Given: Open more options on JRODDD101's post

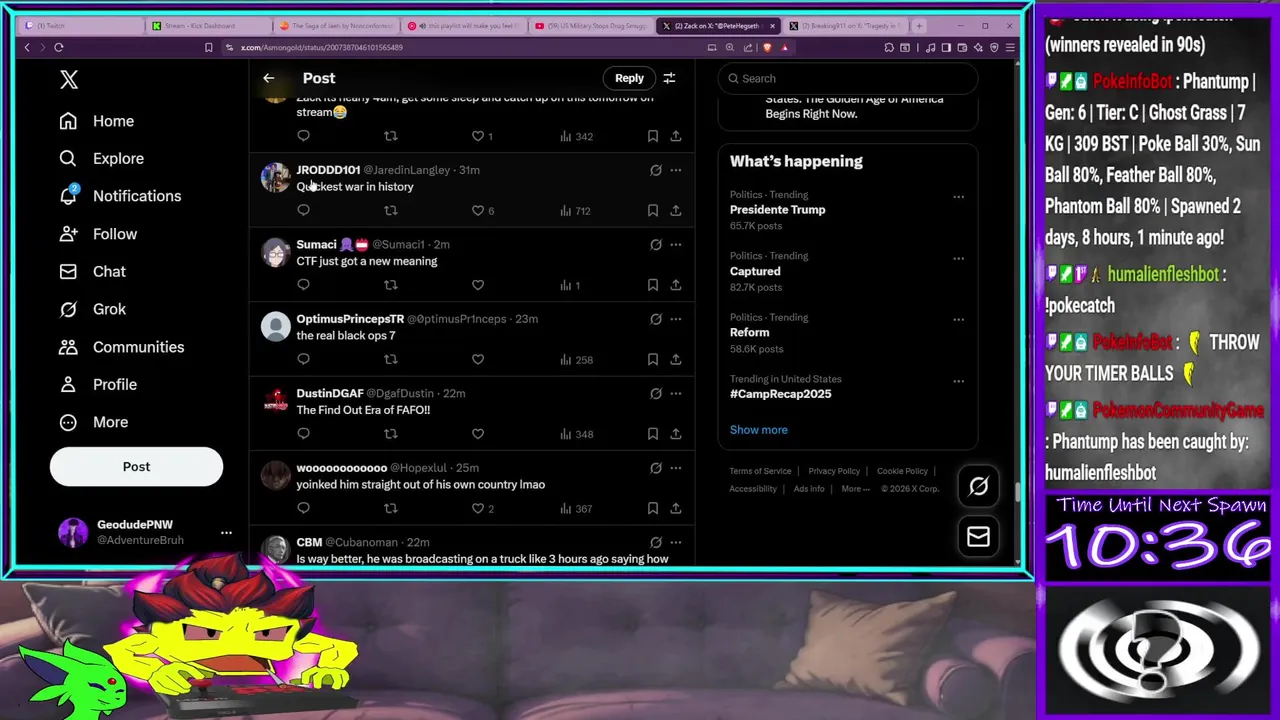Looking at the screenshot, I should coord(676,170).
